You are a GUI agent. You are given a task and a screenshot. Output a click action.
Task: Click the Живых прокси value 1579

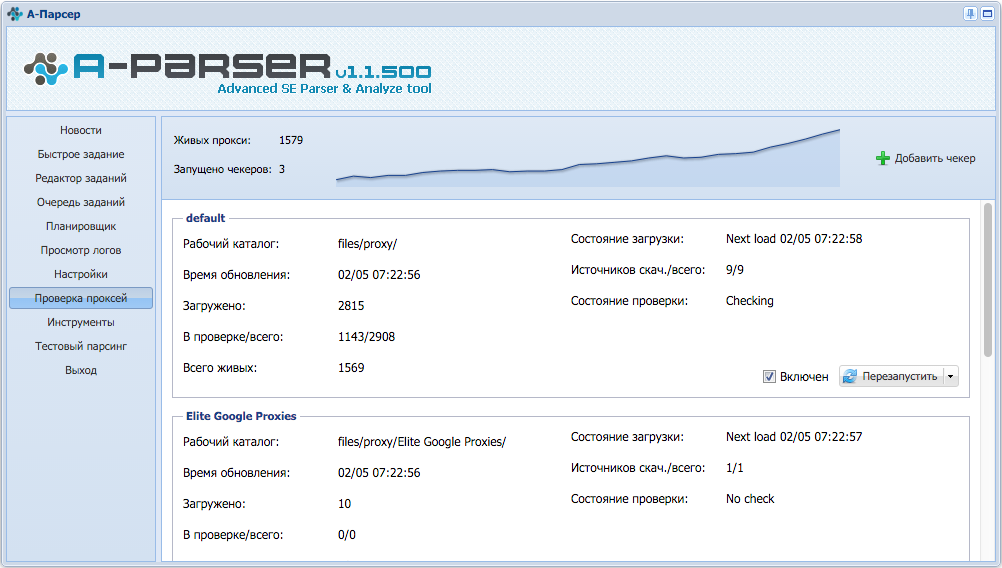[291, 140]
